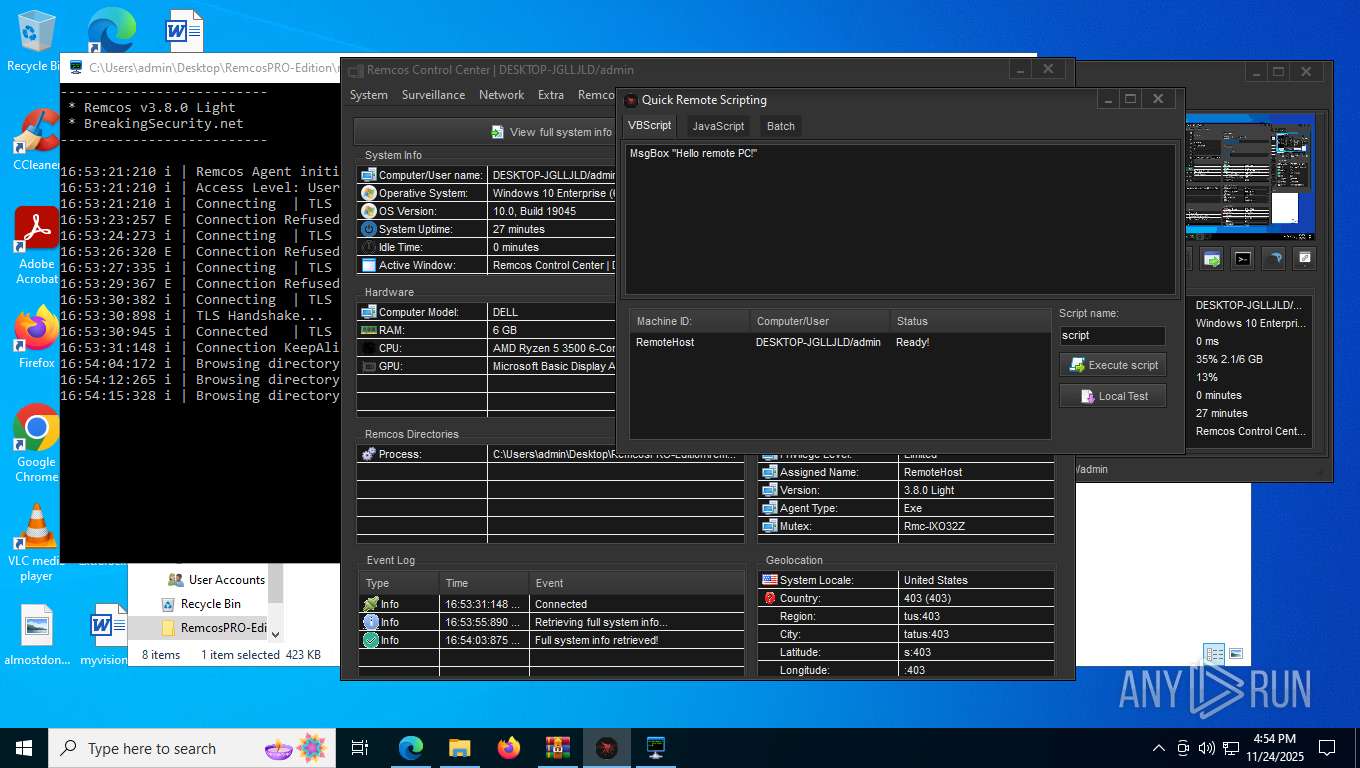Screen dimensions: 1360x768
Task: Open VLC media player desktop icon
Action: 36,543
